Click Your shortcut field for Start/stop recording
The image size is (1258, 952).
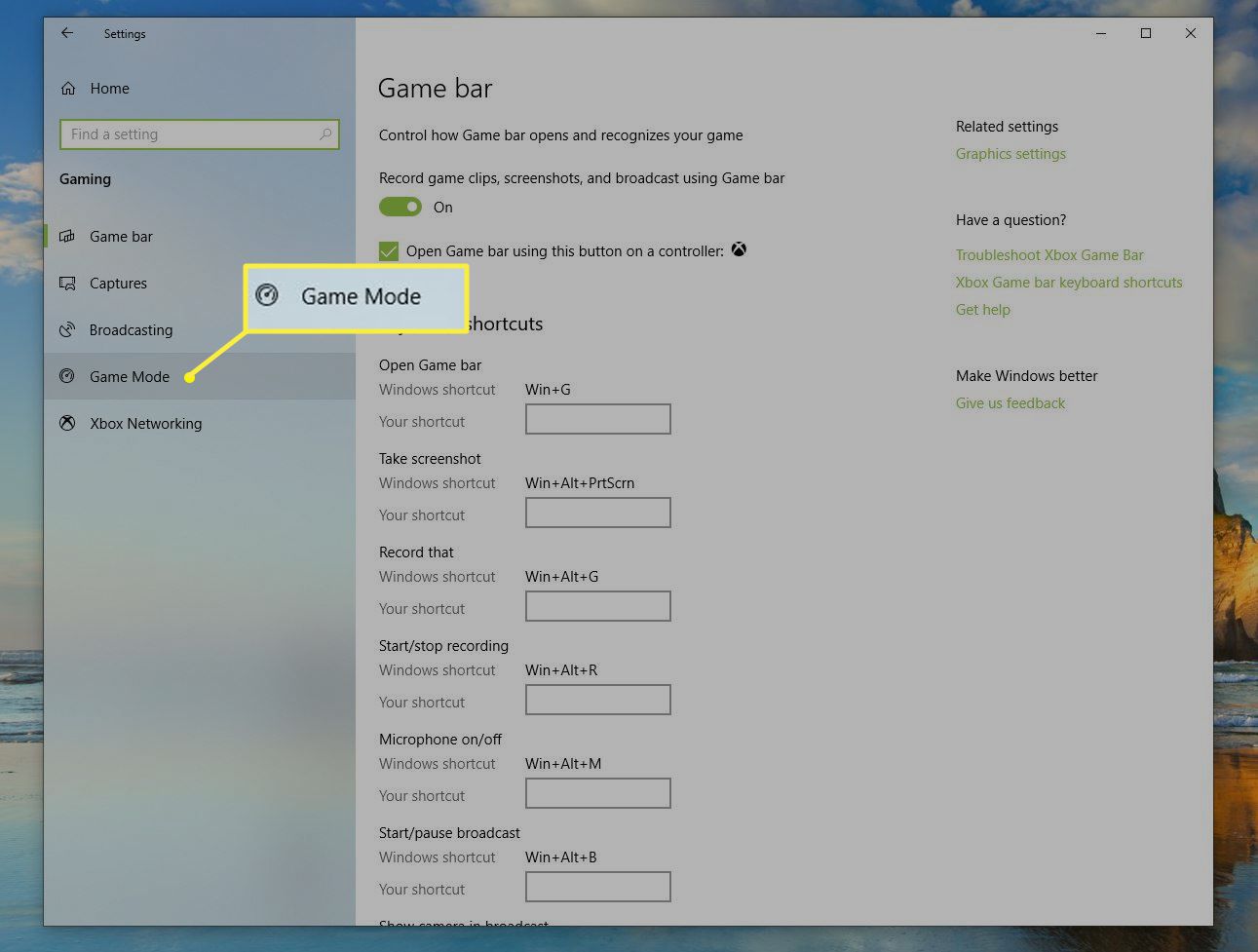point(598,700)
